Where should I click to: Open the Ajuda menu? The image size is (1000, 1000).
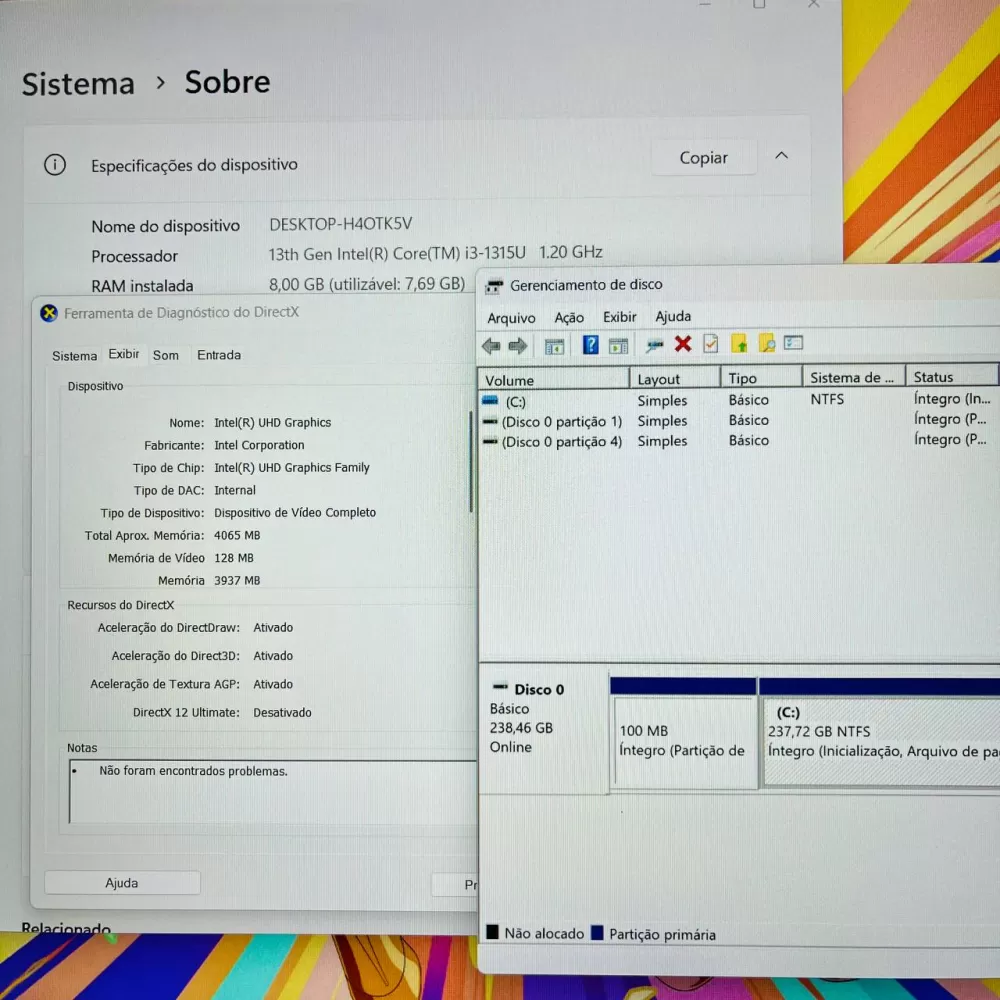click(673, 316)
